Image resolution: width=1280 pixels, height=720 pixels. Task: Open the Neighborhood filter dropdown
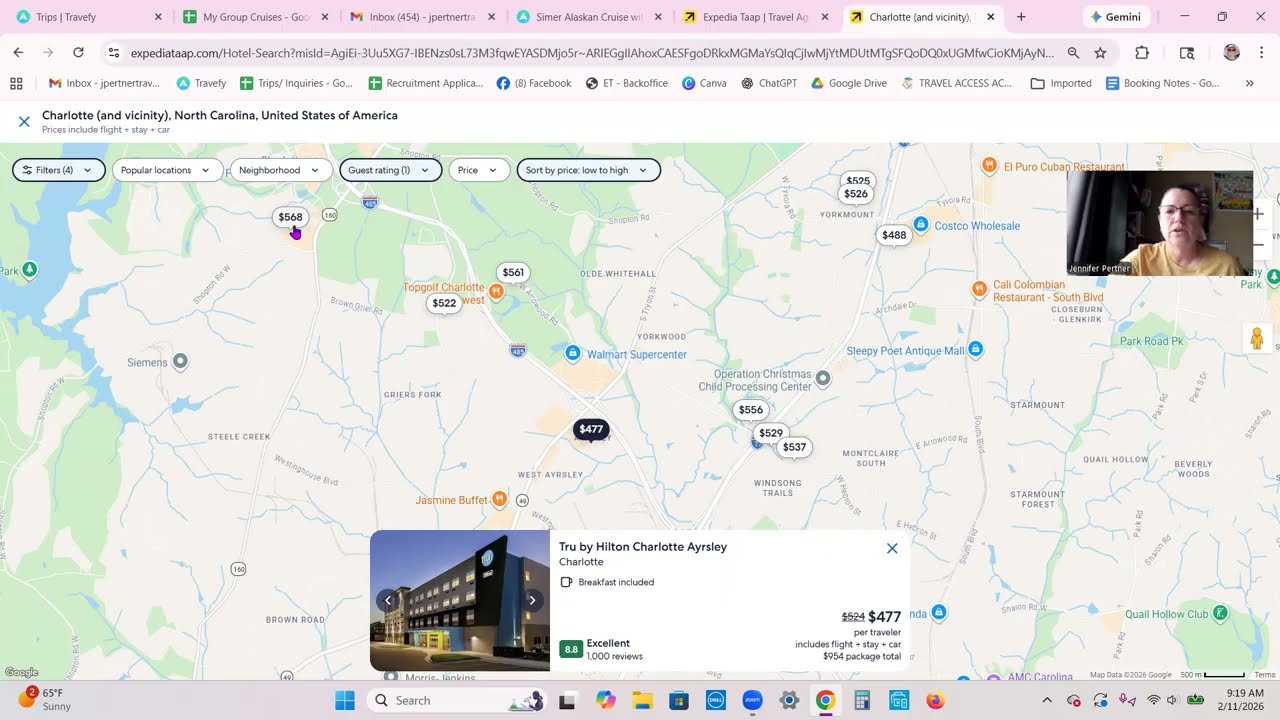tap(281, 170)
